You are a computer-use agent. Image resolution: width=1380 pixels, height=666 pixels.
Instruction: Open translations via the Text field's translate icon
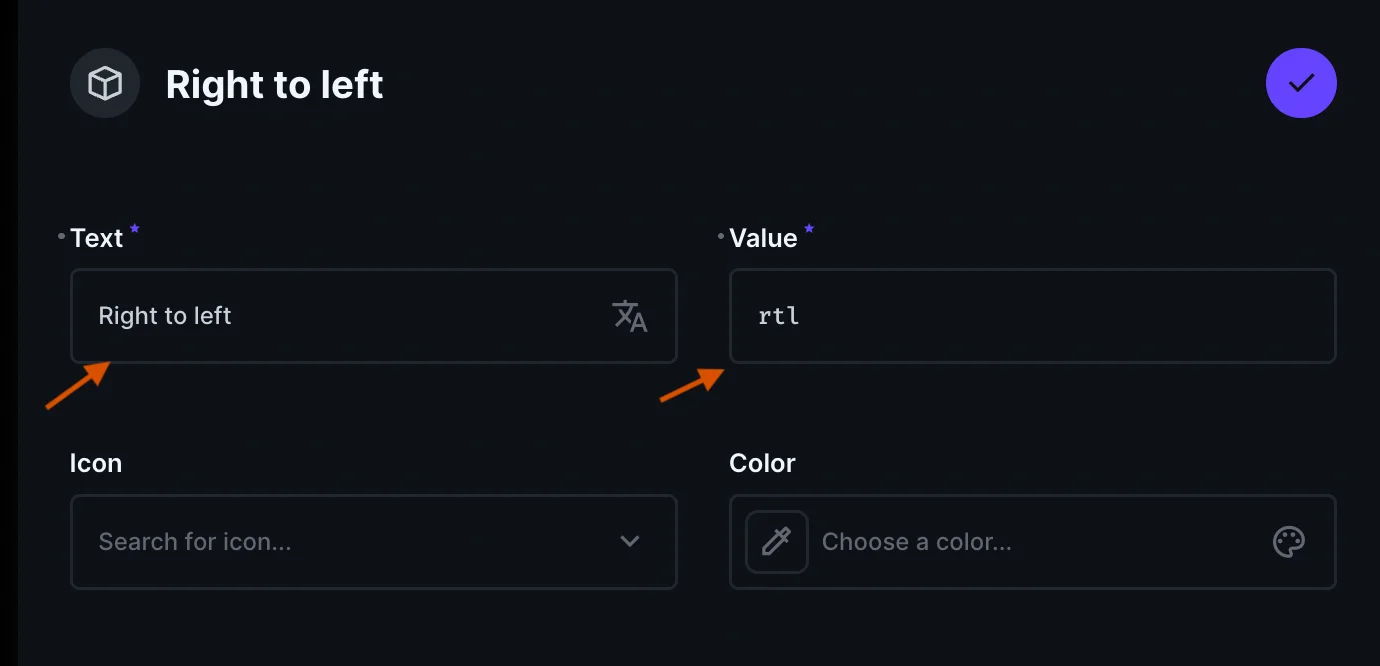[x=630, y=316]
